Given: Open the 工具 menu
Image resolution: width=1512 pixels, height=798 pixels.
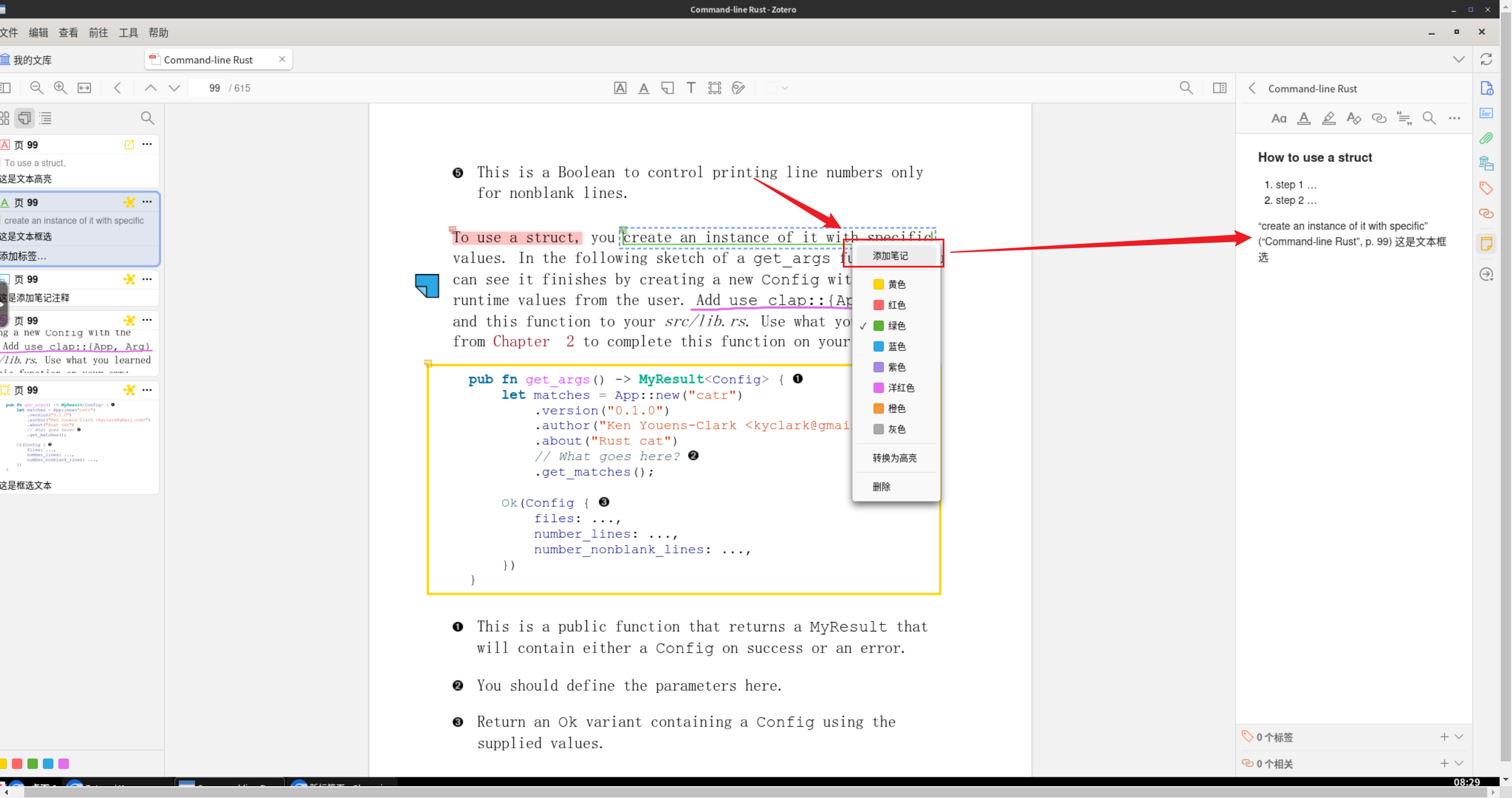Looking at the screenshot, I should click(128, 32).
